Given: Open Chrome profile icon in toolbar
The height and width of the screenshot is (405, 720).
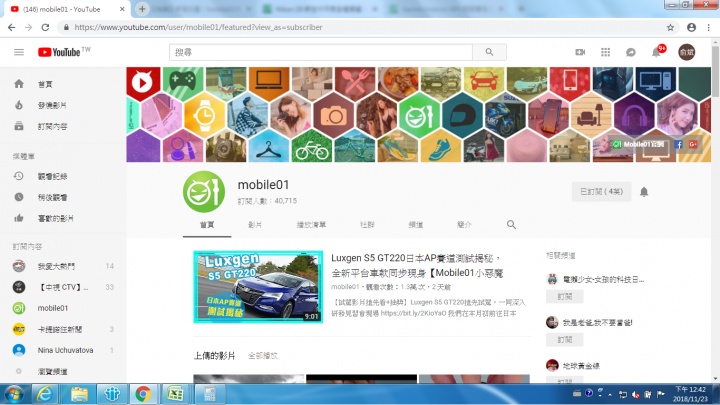Looking at the screenshot, I should pos(691,28).
